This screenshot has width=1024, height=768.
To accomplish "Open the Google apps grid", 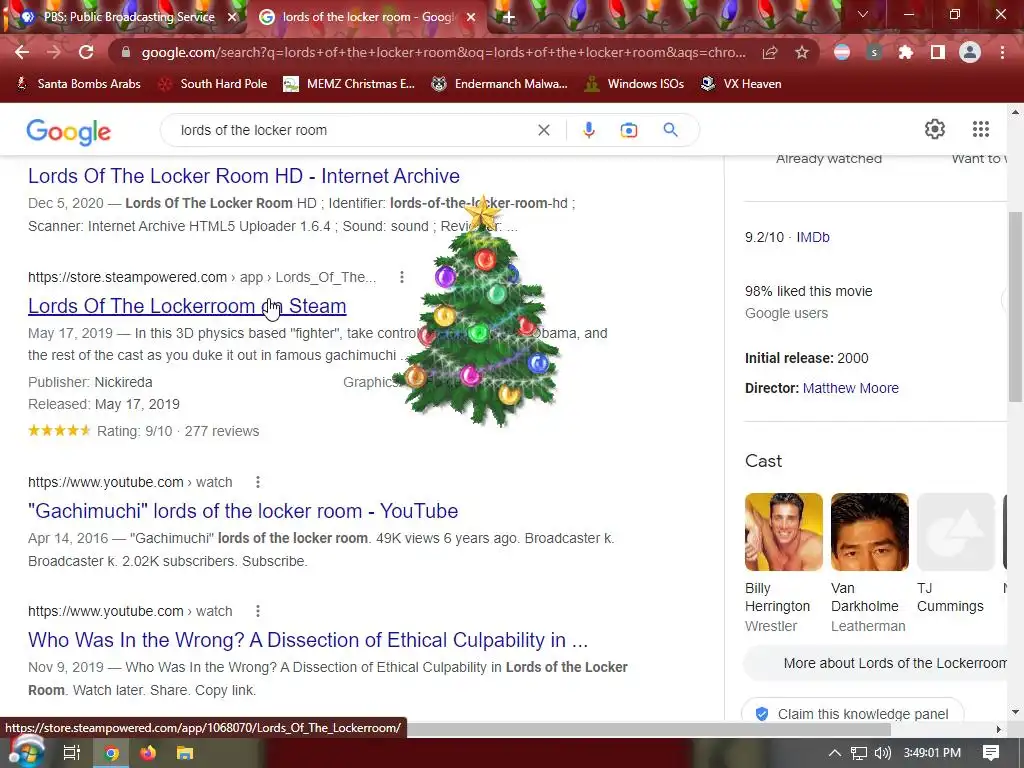I will coord(980,129).
